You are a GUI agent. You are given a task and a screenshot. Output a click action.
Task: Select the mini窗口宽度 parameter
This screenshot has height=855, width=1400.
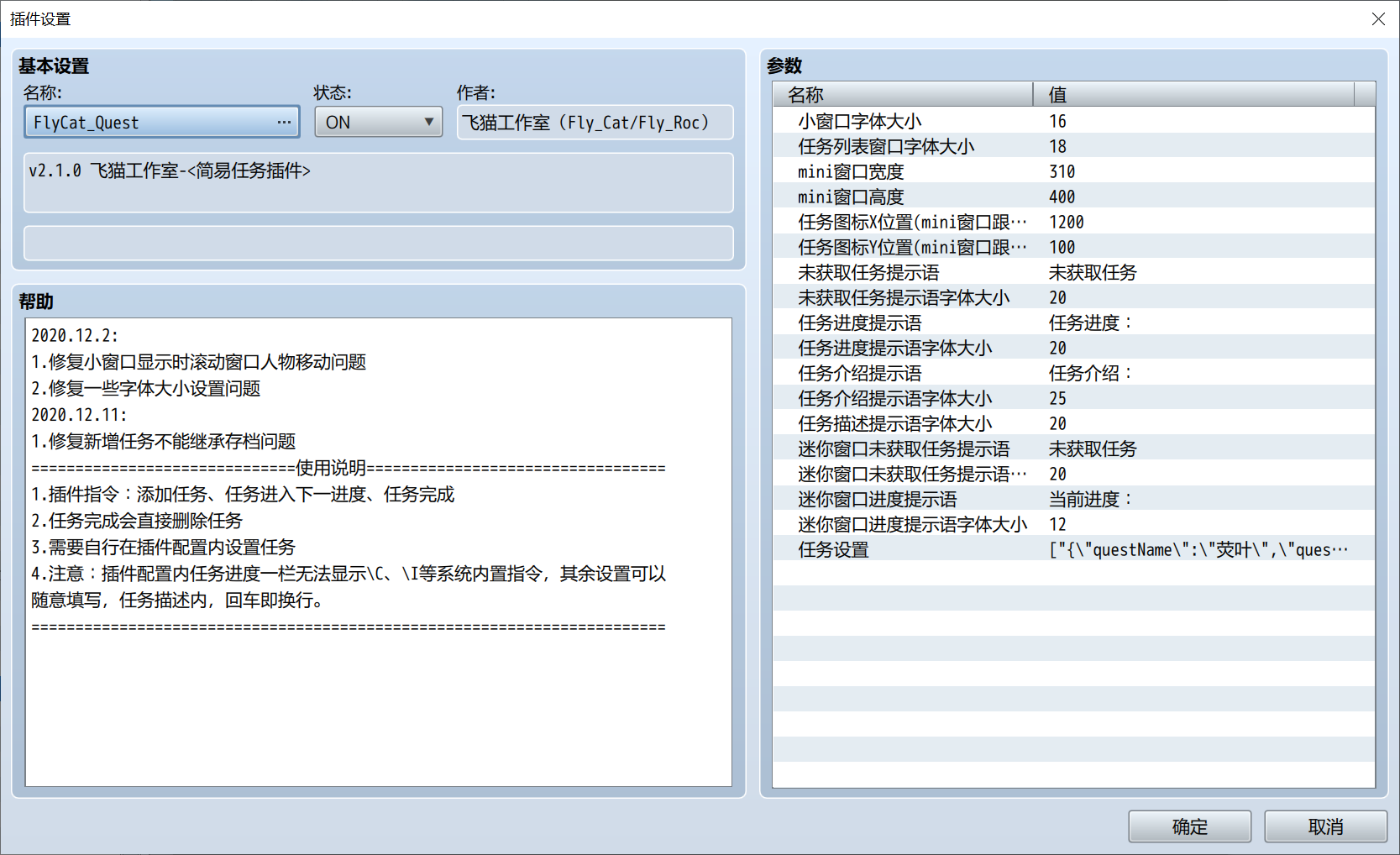pos(1073,171)
